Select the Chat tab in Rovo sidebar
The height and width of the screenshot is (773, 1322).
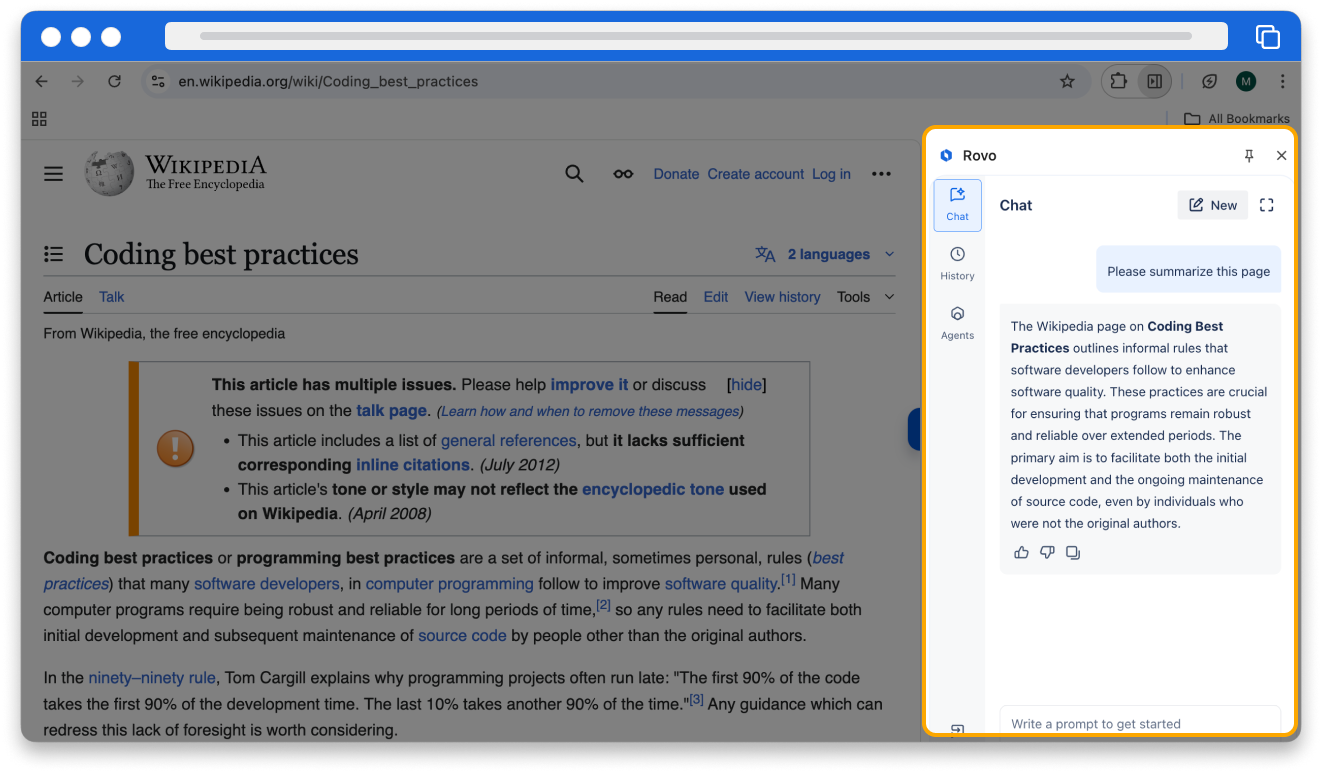[957, 205]
